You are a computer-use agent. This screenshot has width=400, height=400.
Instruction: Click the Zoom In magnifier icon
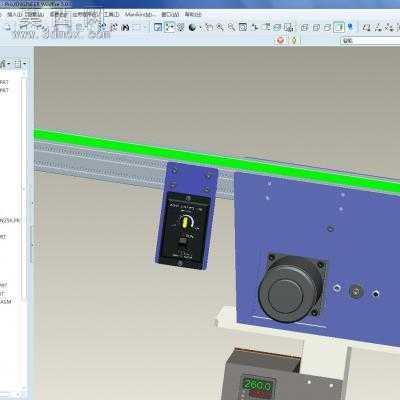(220, 27)
